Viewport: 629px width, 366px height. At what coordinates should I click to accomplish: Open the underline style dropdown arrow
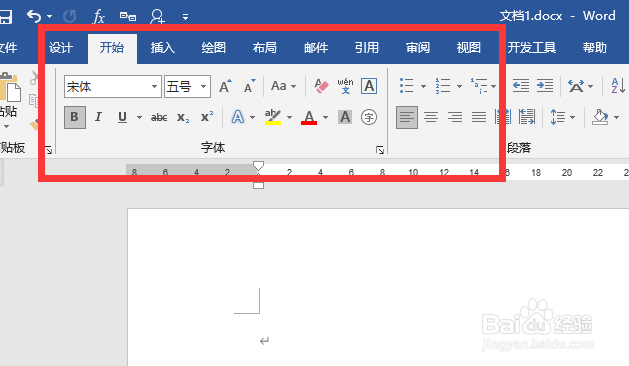tap(140, 118)
